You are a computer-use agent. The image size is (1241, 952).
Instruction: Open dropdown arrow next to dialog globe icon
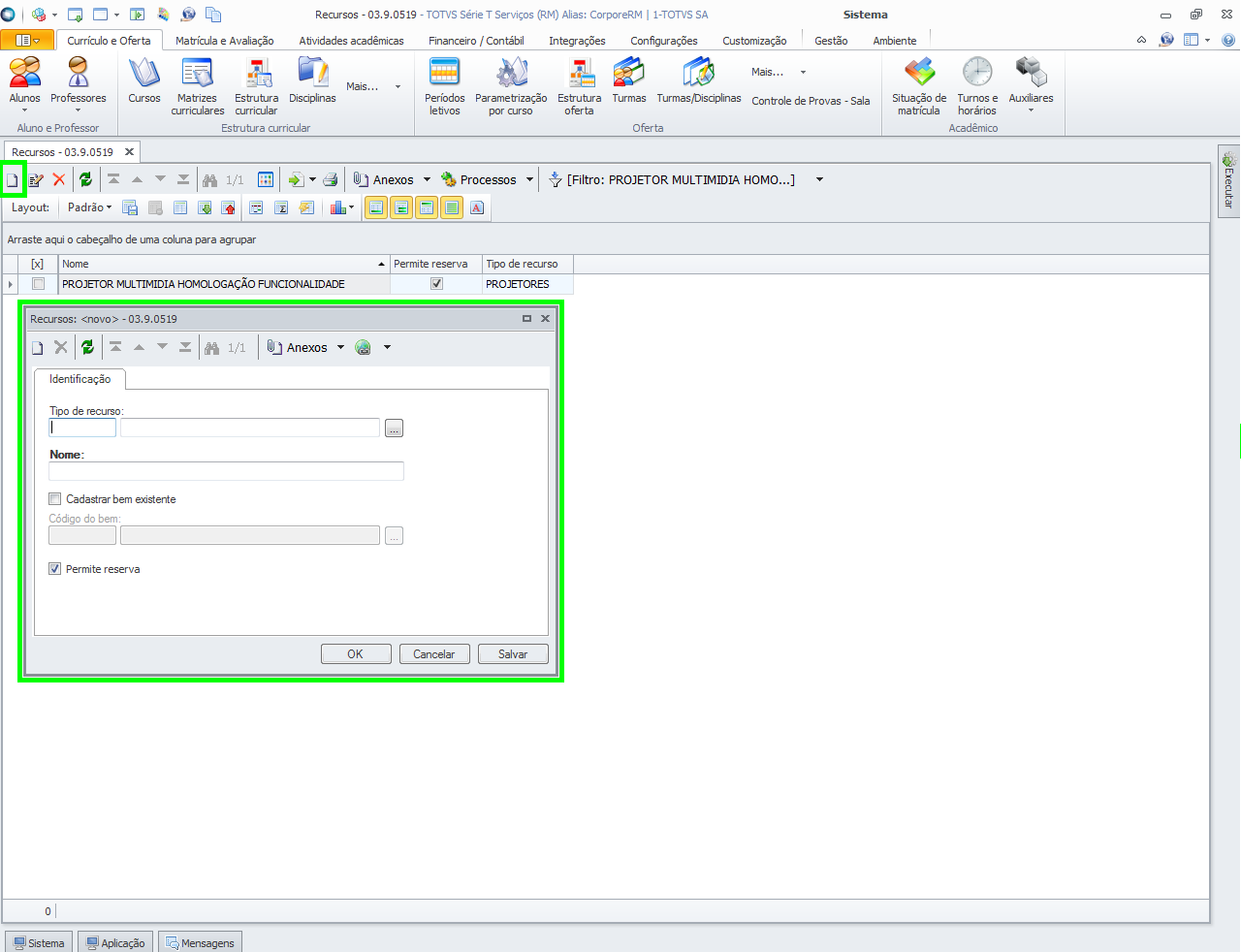387,347
